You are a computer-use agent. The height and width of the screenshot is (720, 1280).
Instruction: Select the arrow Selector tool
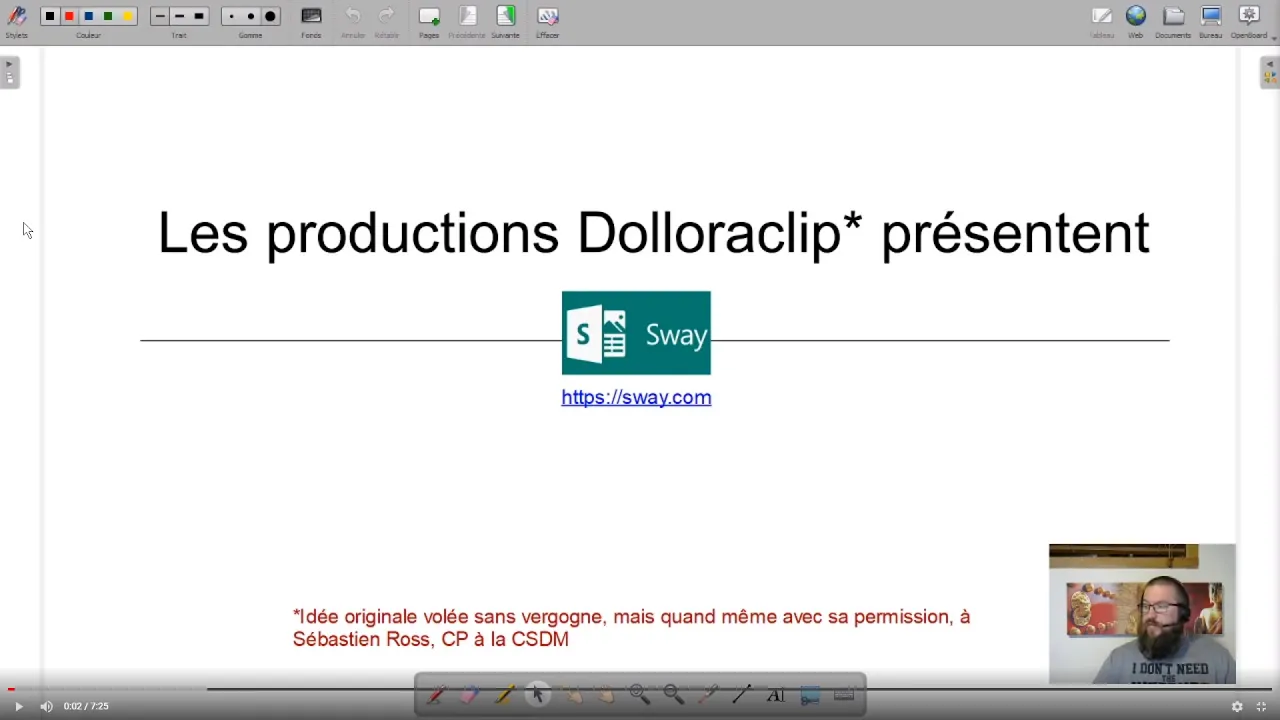coord(538,694)
